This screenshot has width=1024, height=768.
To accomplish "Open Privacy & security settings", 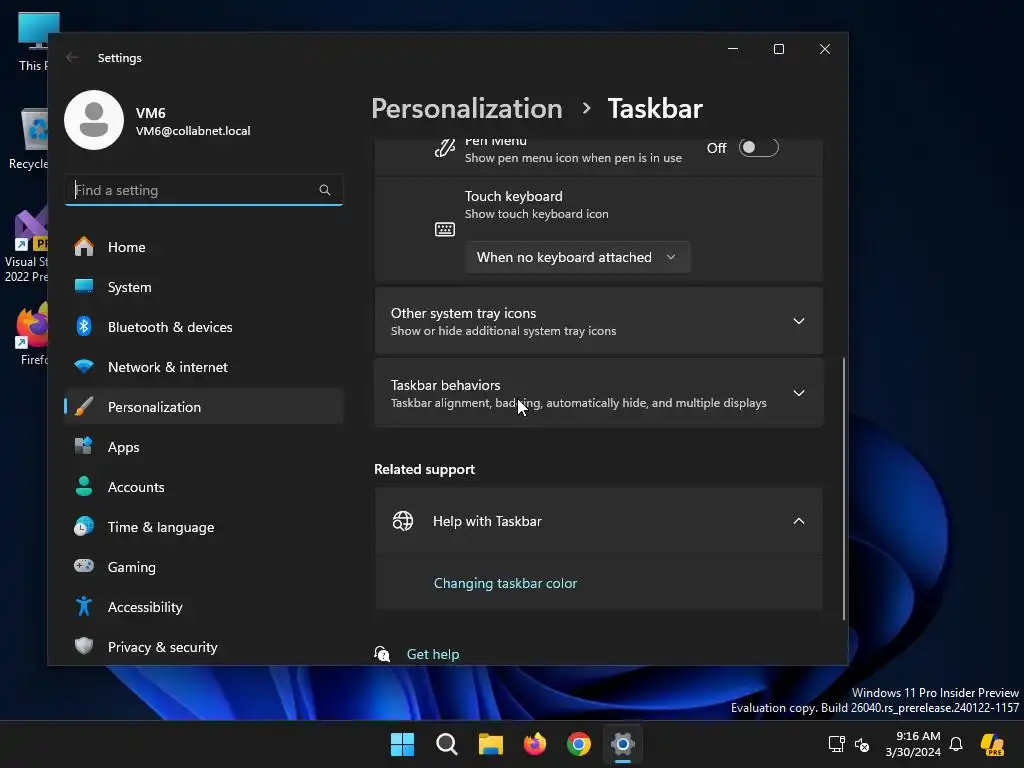I will point(204,647).
